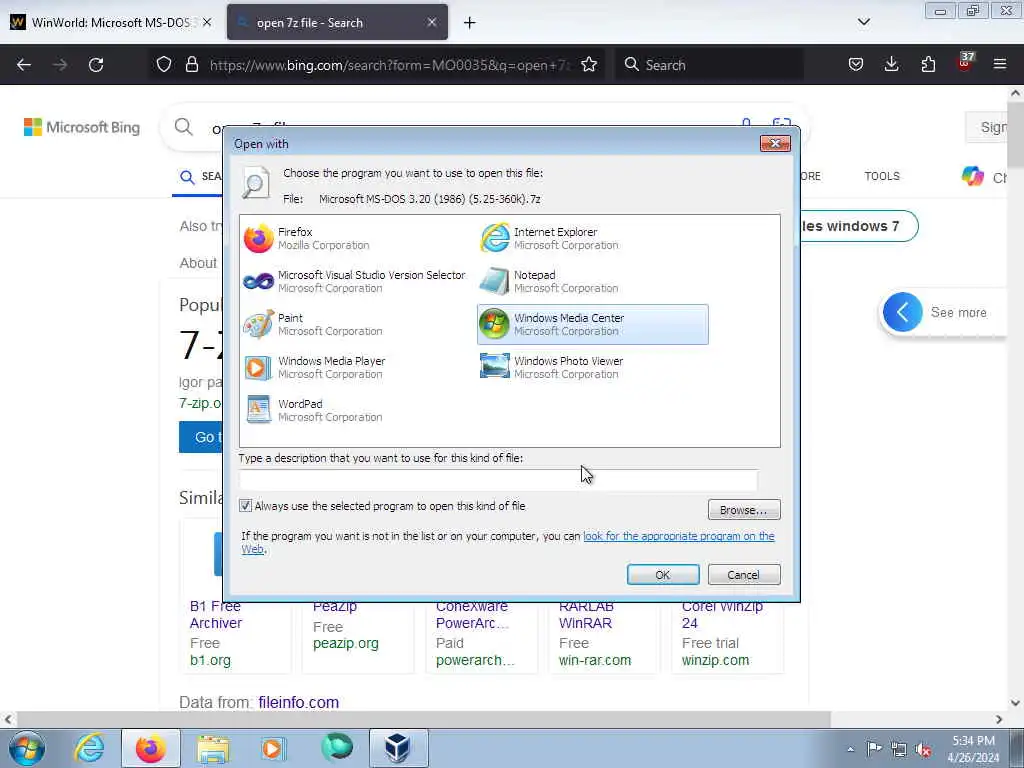Click the red extension badge showing 37
This screenshot has width=1024, height=768.
965,61
